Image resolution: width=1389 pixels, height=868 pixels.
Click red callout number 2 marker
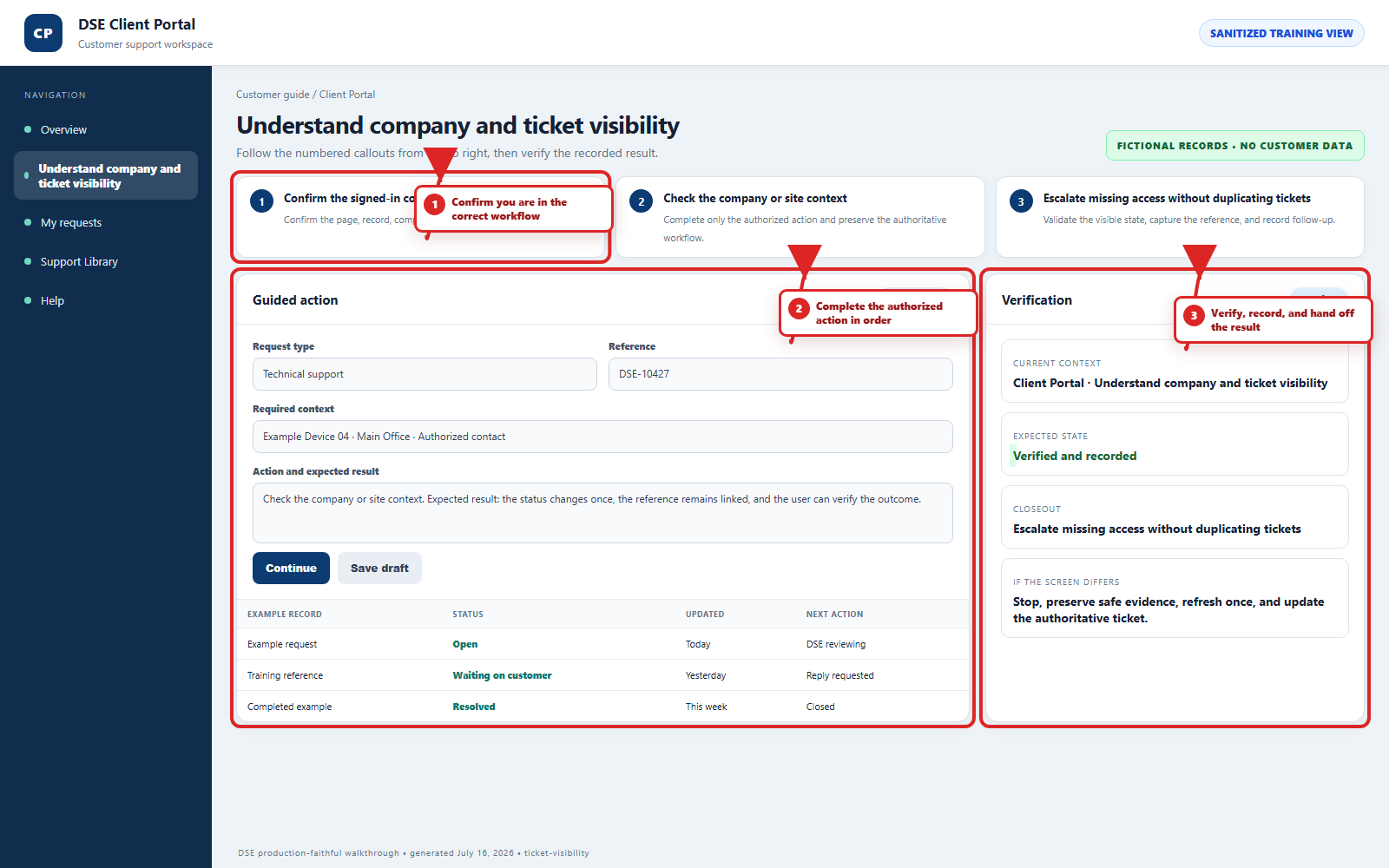tap(799, 308)
